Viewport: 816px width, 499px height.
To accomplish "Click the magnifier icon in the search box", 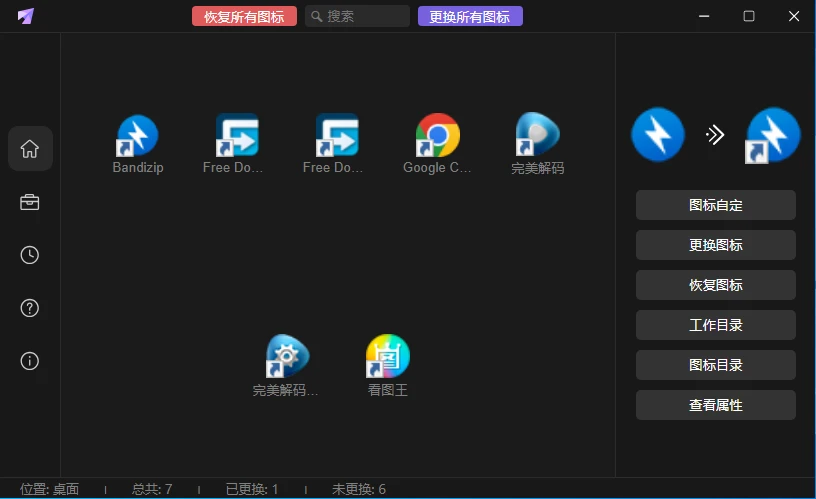I will pos(316,17).
